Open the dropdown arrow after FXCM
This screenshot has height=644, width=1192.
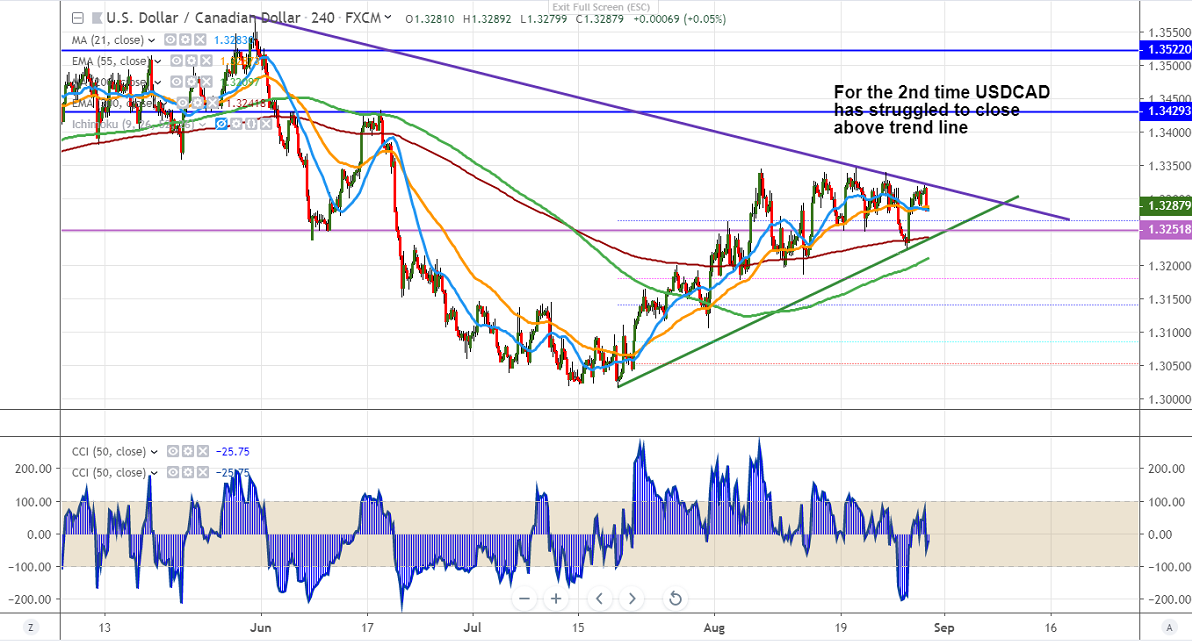[x=388, y=17]
